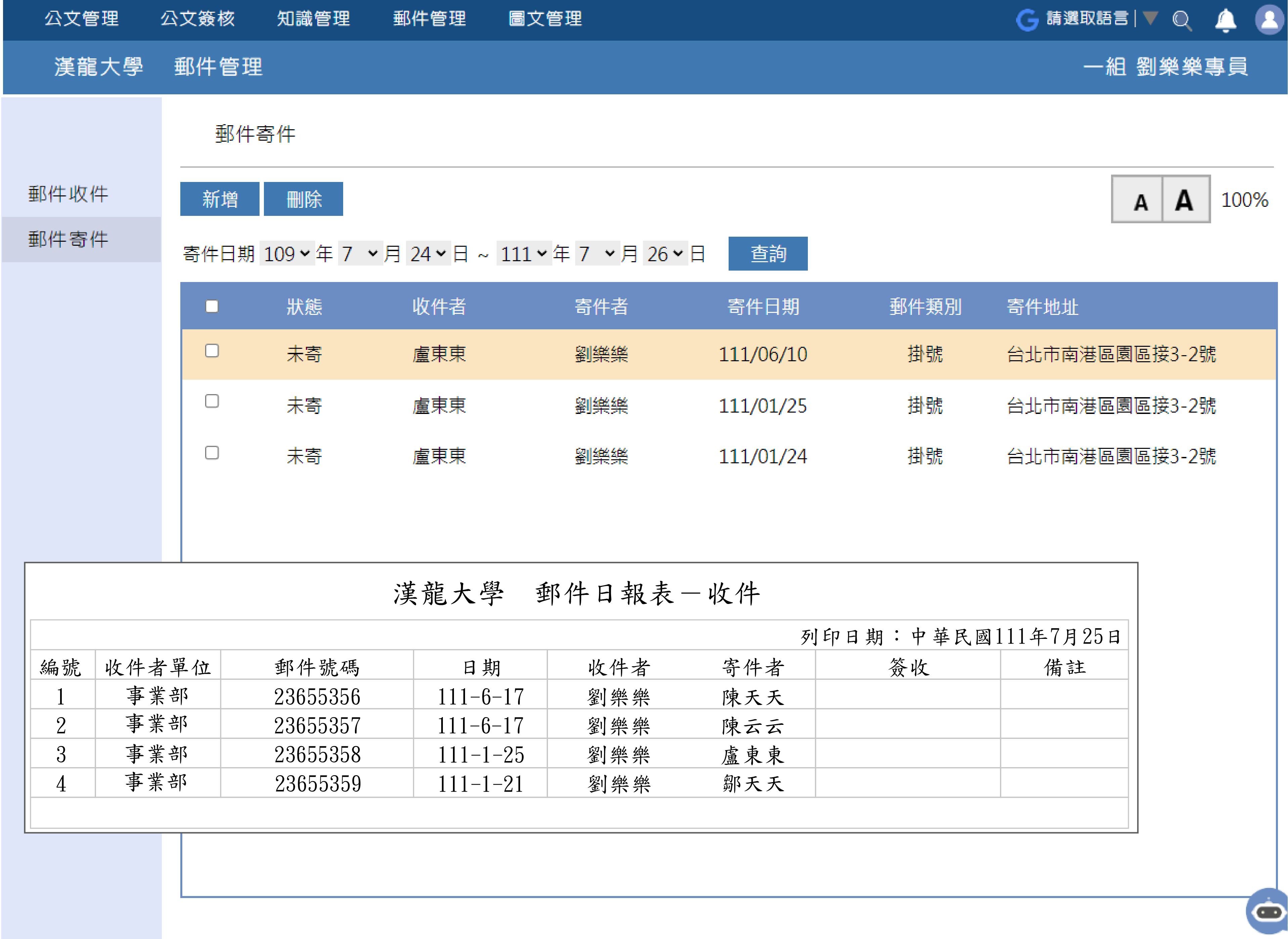Click the 查詢 search button

(768, 253)
